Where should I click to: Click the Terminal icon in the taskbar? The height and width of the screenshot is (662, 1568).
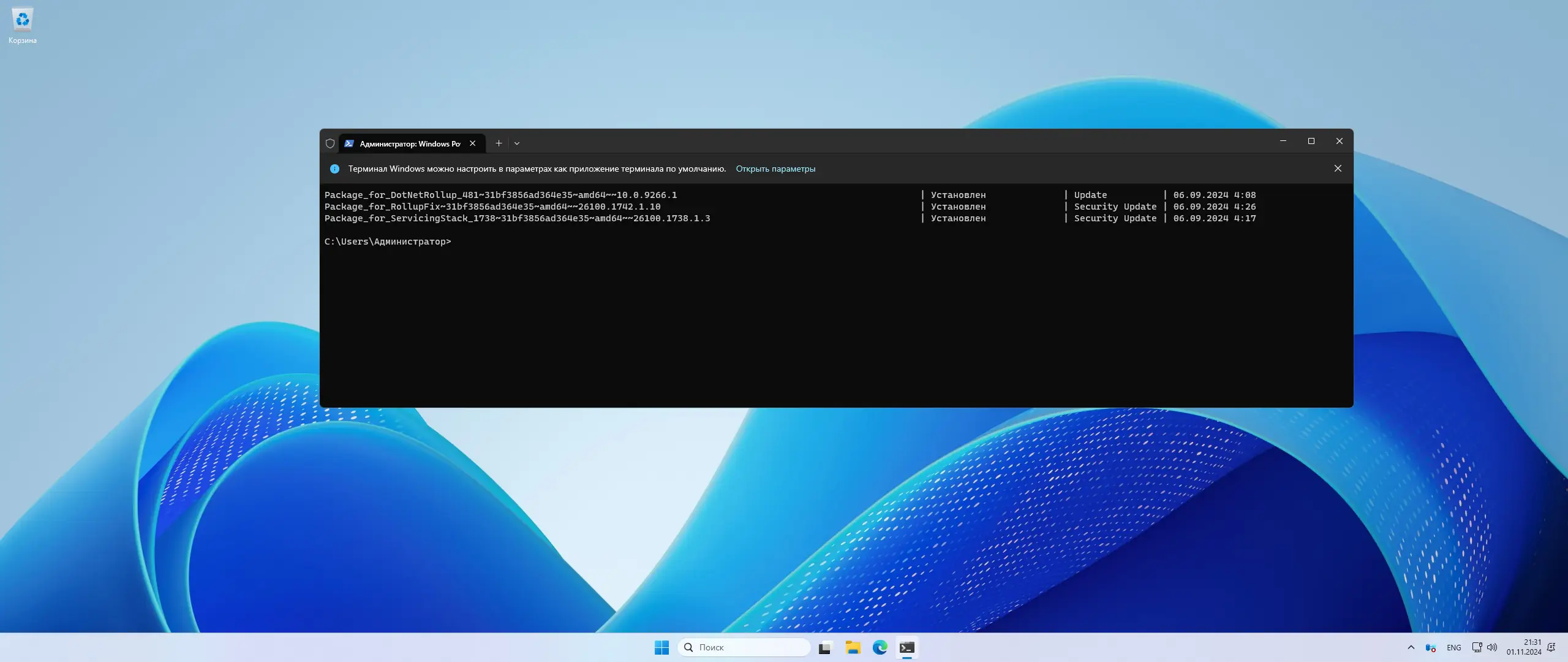tap(907, 647)
